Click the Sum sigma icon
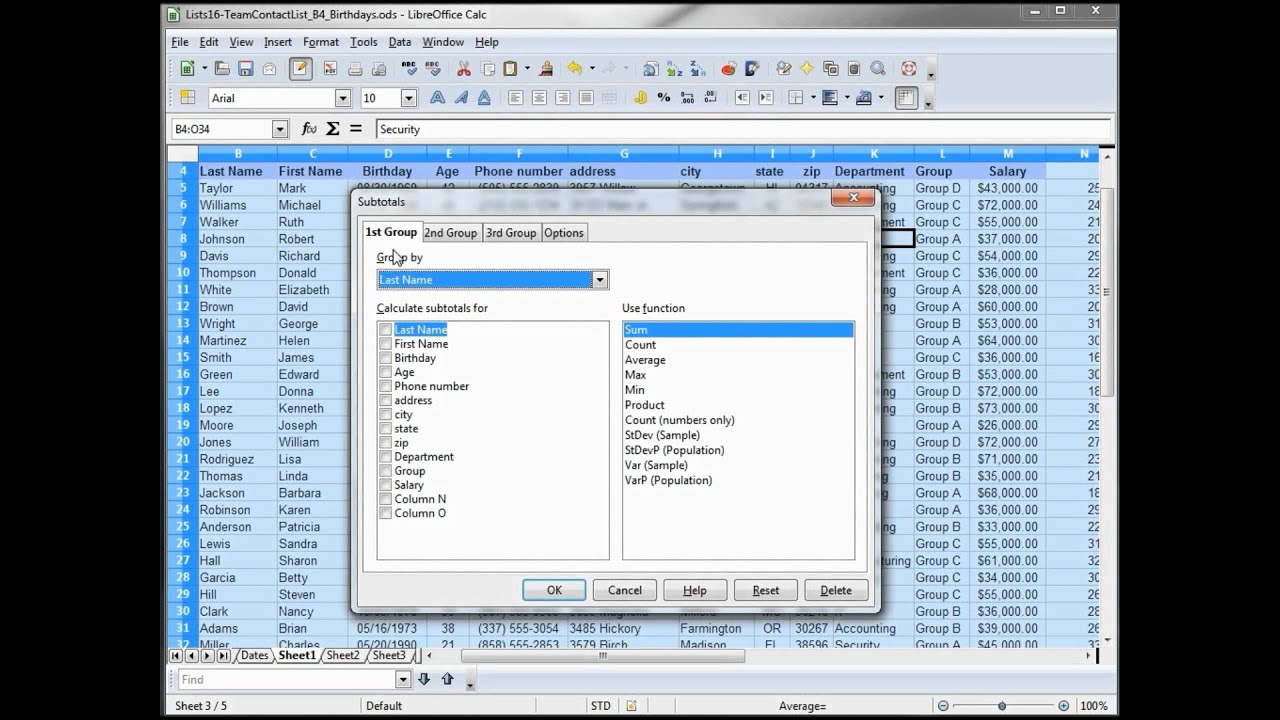 pyautogui.click(x=333, y=129)
